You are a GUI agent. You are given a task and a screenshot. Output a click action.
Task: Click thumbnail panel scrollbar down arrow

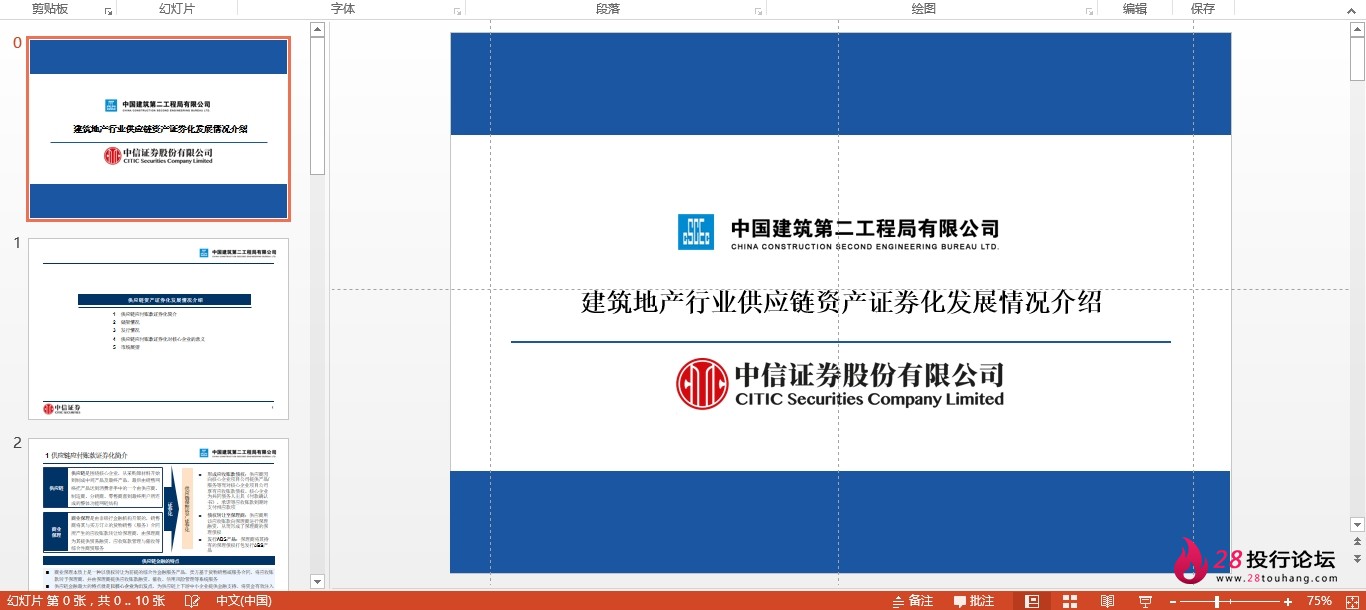pyautogui.click(x=317, y=582)
